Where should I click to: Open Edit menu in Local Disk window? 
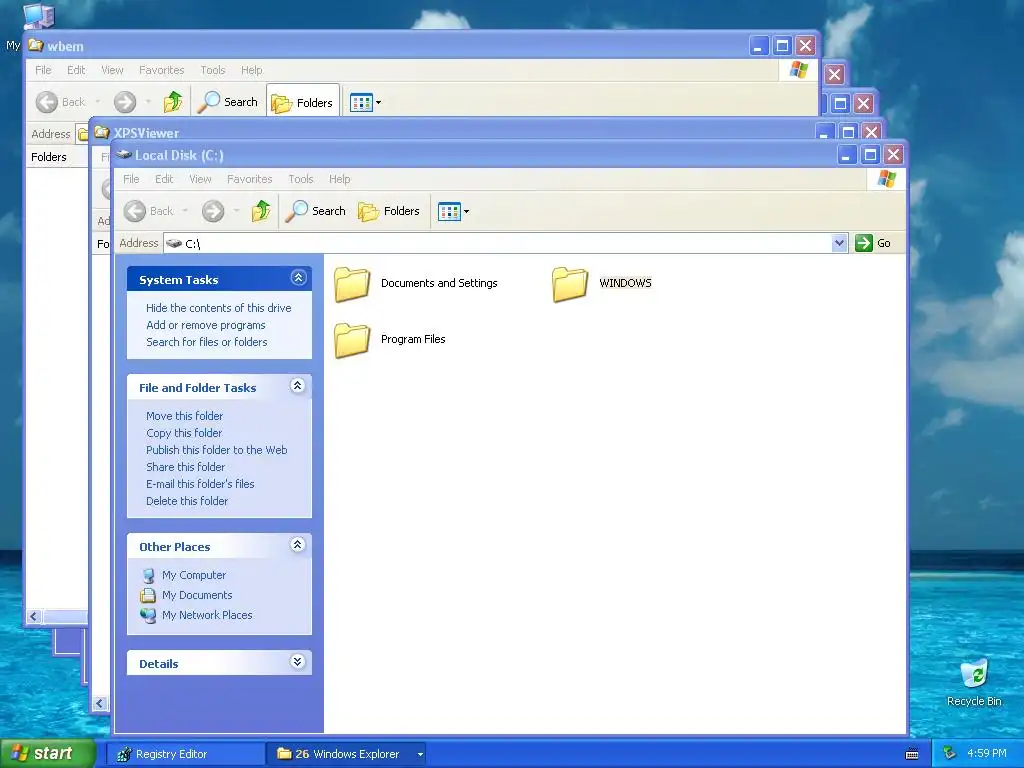point(164,179)
